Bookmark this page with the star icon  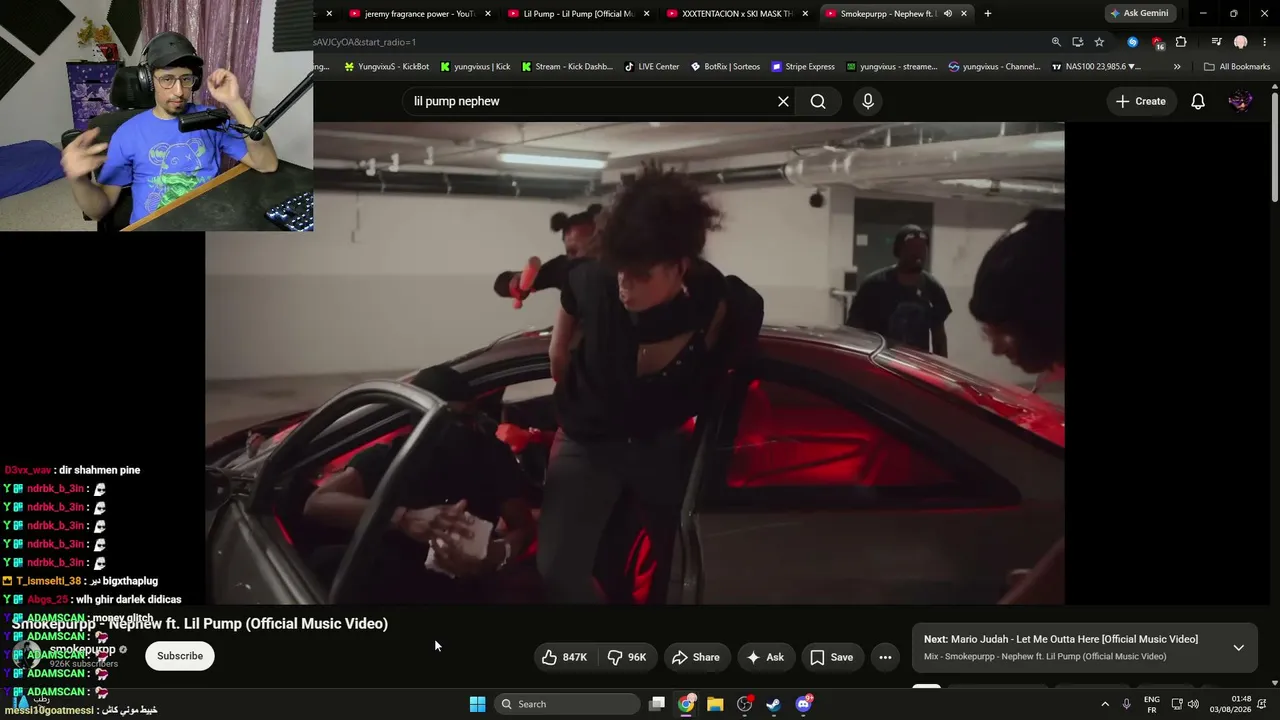pyautogui.click(x=1100, y=42)
